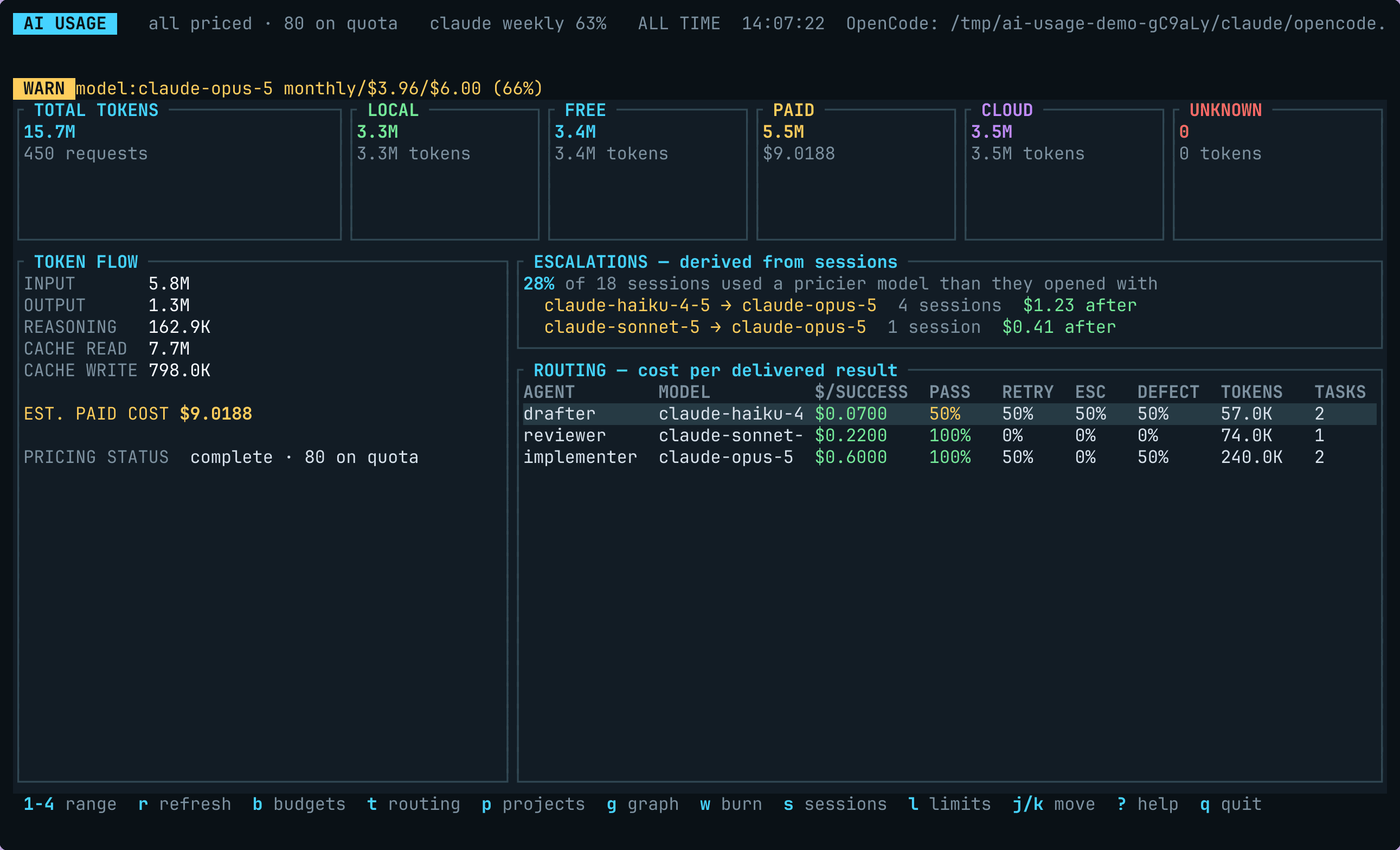
Task: Click the 'j/k move' hint
Action: [x=1054, y=804]
